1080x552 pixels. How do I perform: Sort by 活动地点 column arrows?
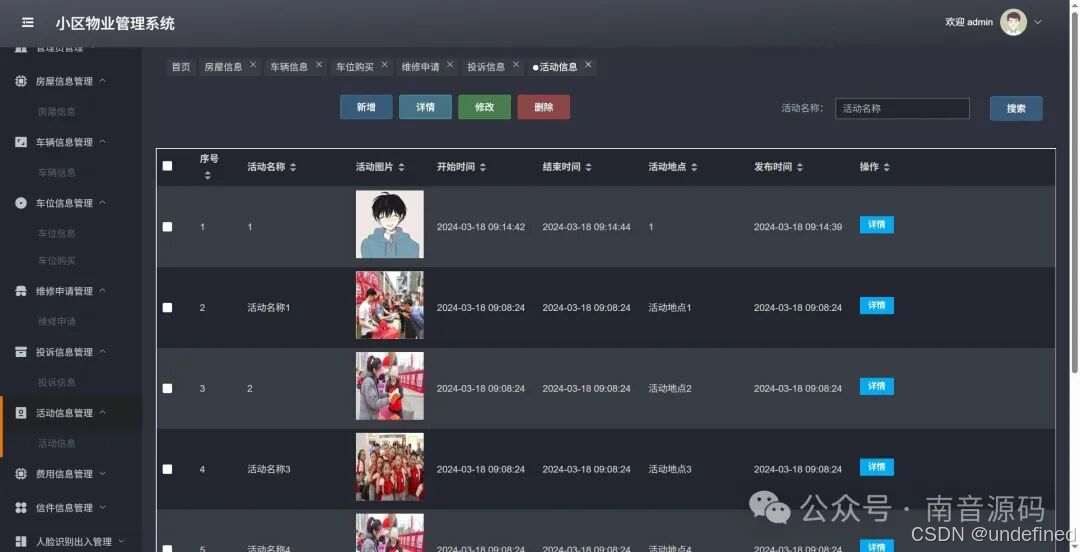[694, 167]
